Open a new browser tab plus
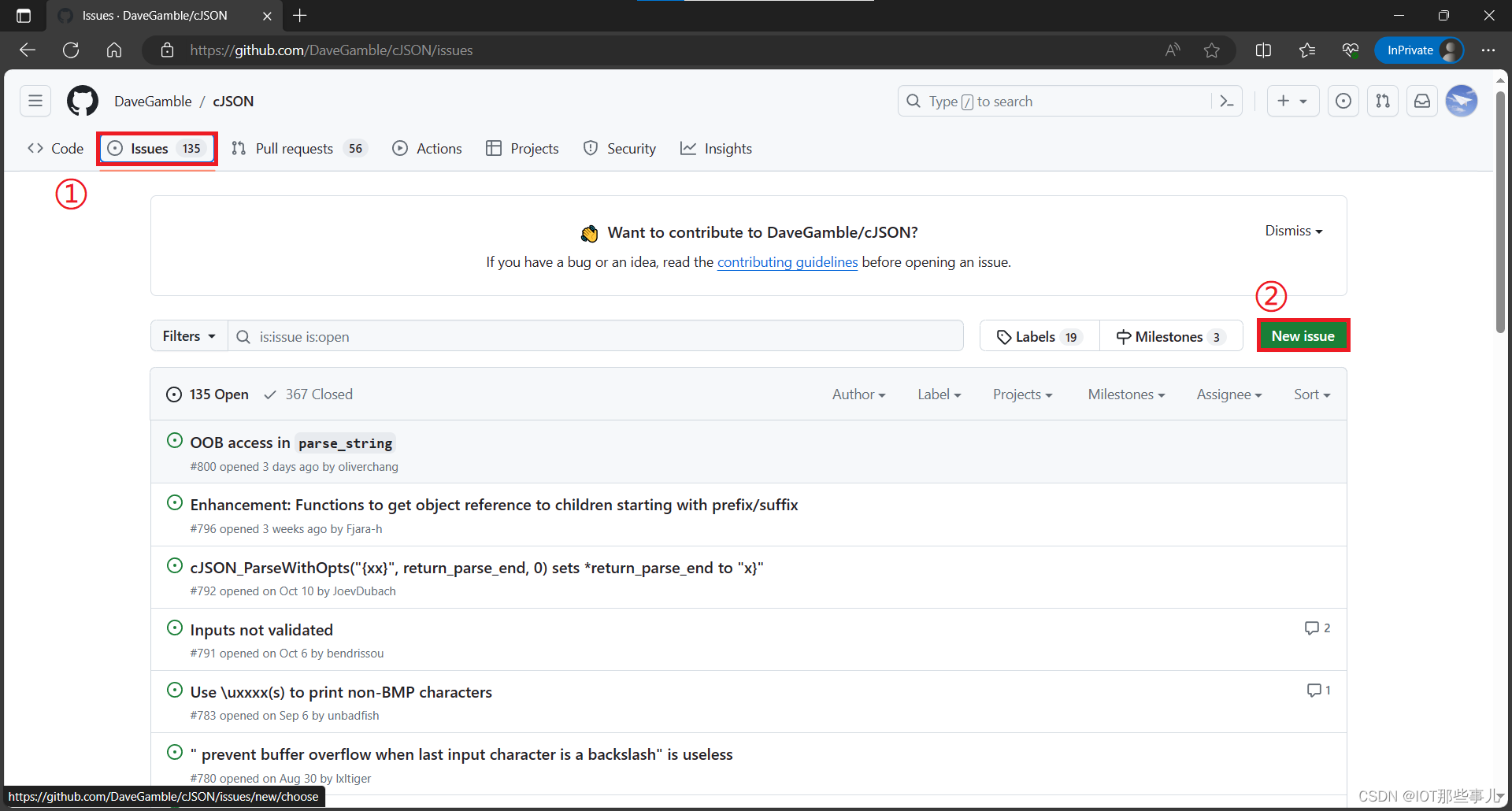This screenshot has width=1512, height=811. click(300, 15)
